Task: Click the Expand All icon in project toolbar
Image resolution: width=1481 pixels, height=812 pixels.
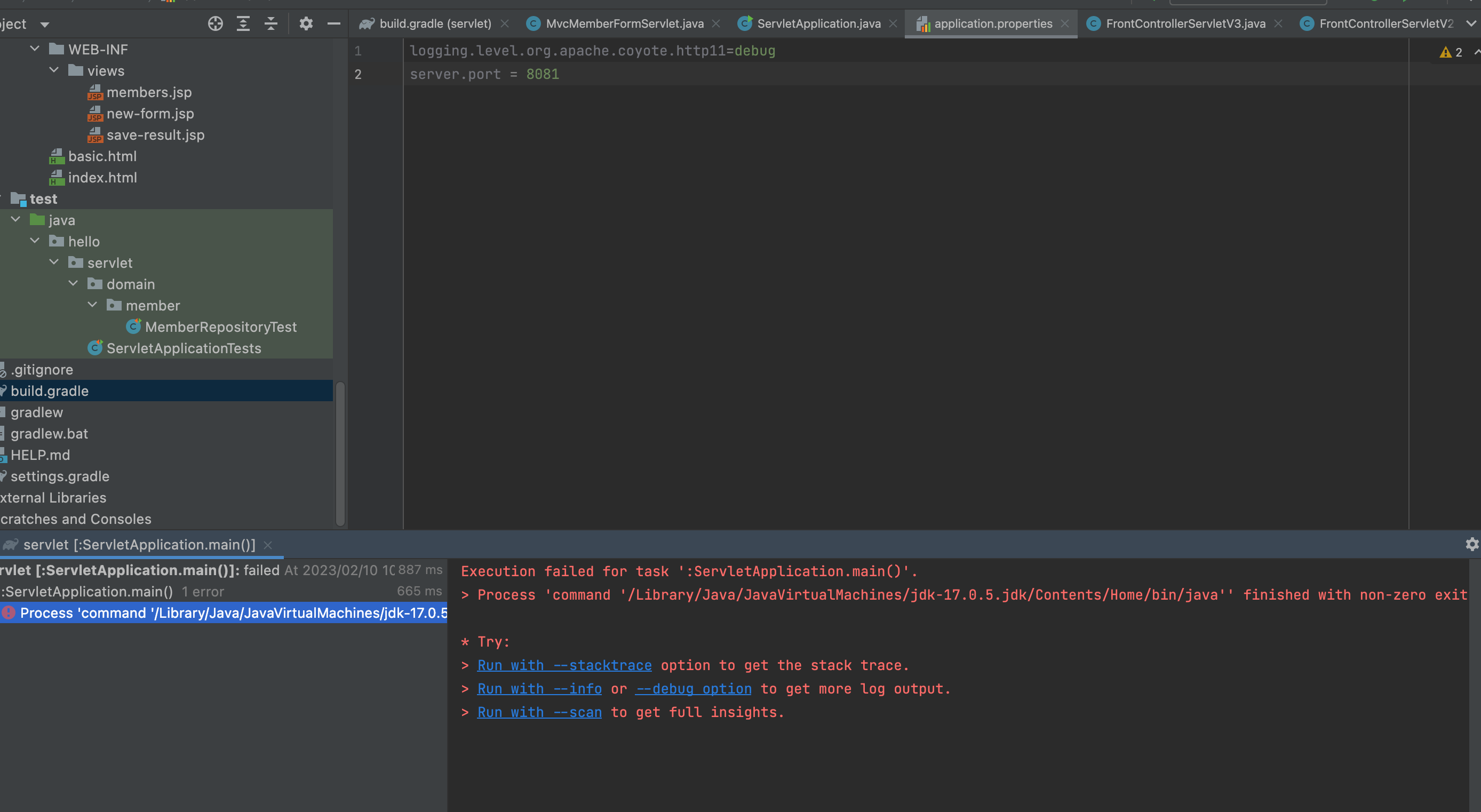Action: 243,23
